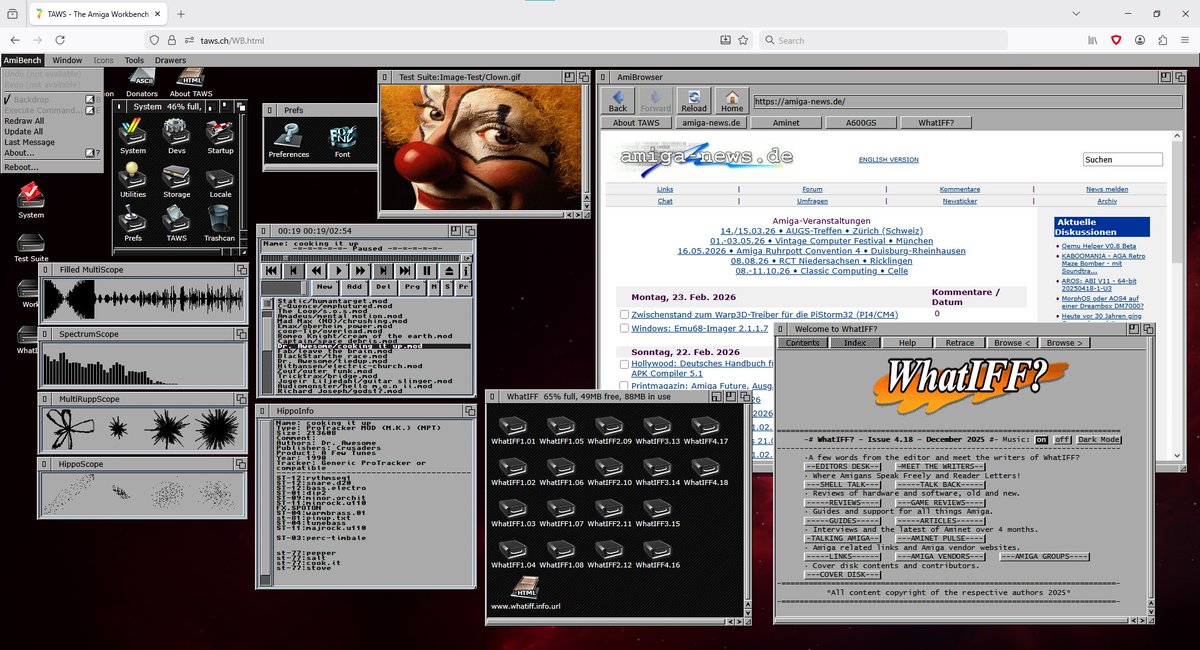Open the WhatIFF4.18 drawer
Screen dimensions: 1200x650
[705, 470]
